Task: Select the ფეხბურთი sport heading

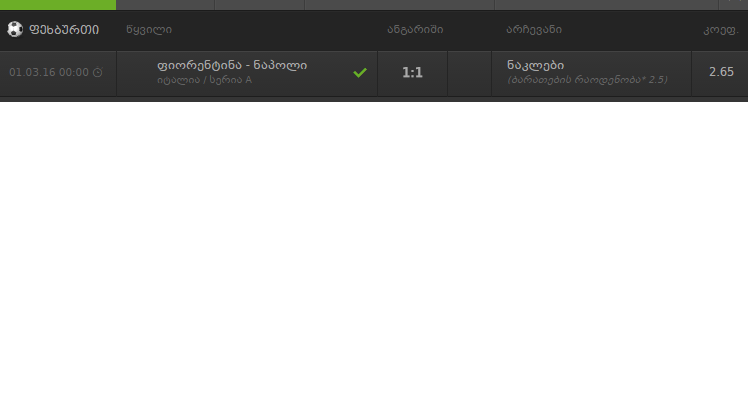Action: pos(64,30)
